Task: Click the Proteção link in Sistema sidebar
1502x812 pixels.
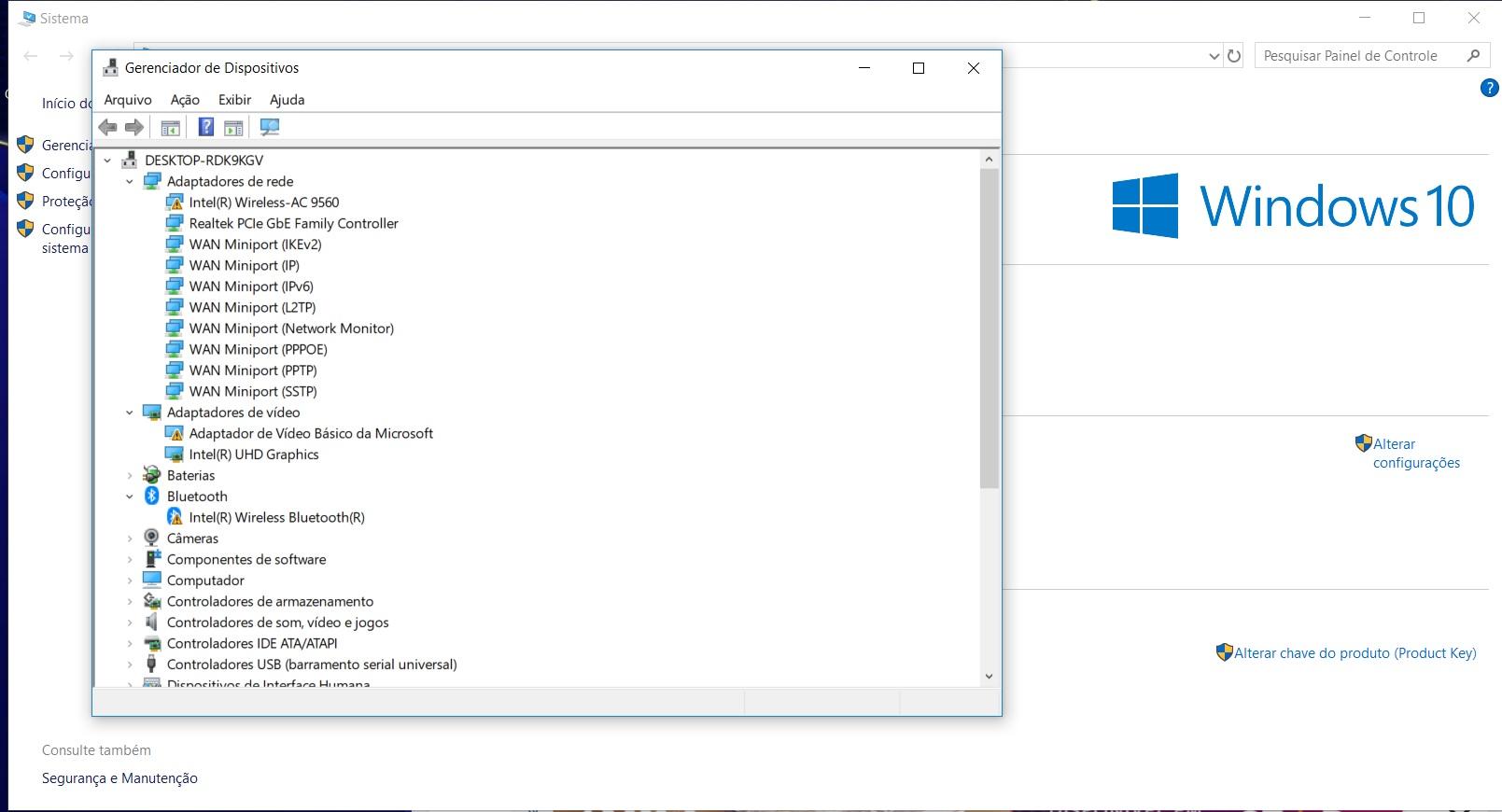Action: point(66,202)
